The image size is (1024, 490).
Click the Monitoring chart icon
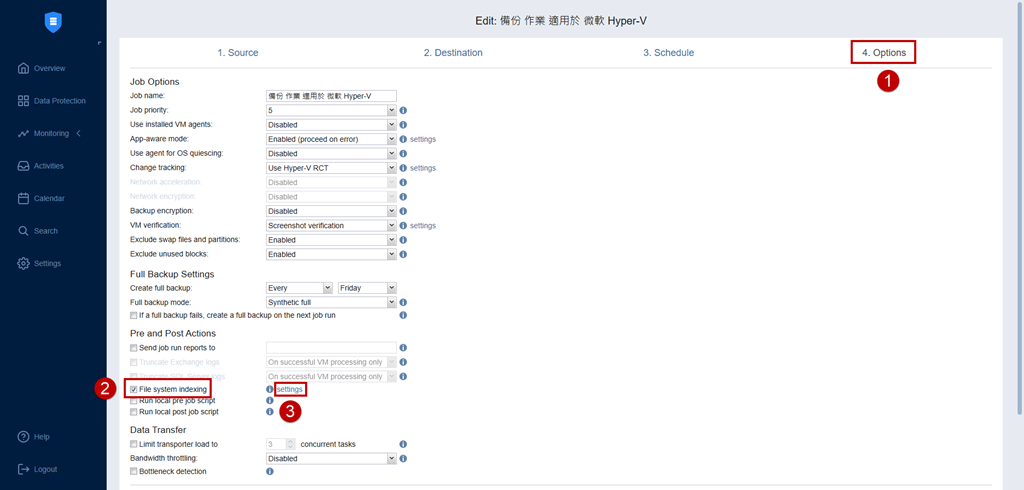coord(24,133)
